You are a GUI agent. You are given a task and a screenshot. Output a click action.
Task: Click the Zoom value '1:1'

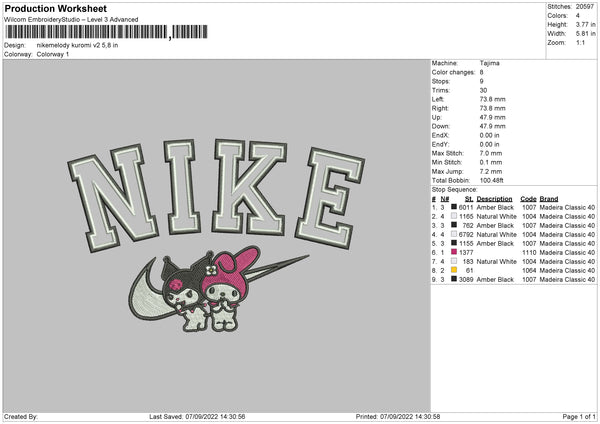(x=580, y=42)
